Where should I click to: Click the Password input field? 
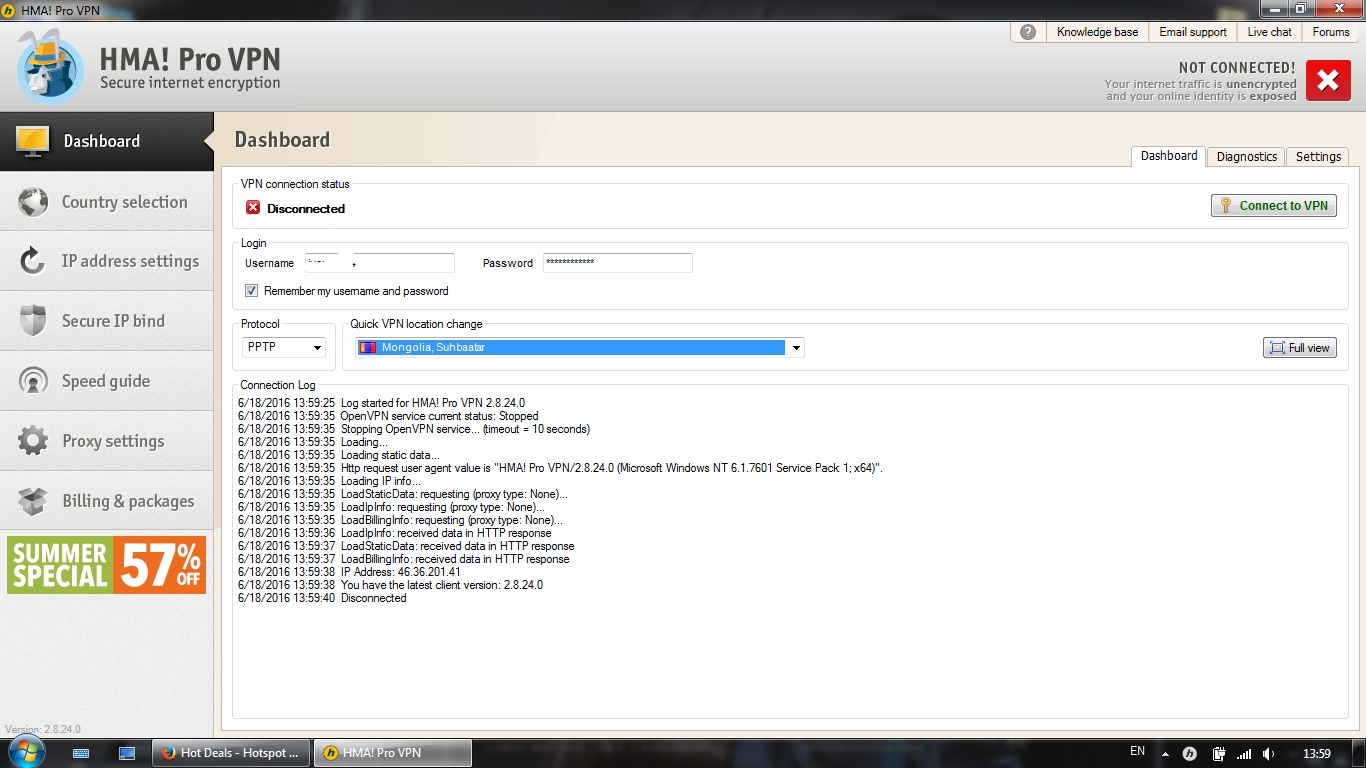(618, 263)
